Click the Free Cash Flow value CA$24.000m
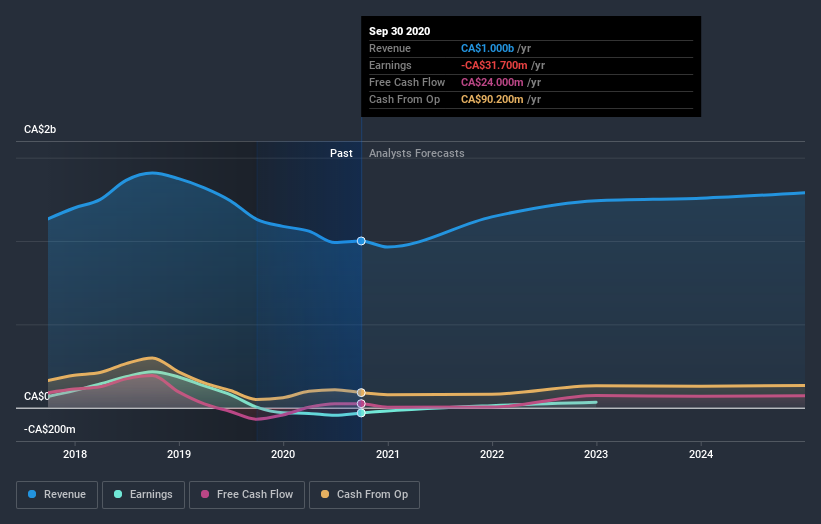Image resolution: width=821 pixels, height=524 pixels. pos(492,82)
